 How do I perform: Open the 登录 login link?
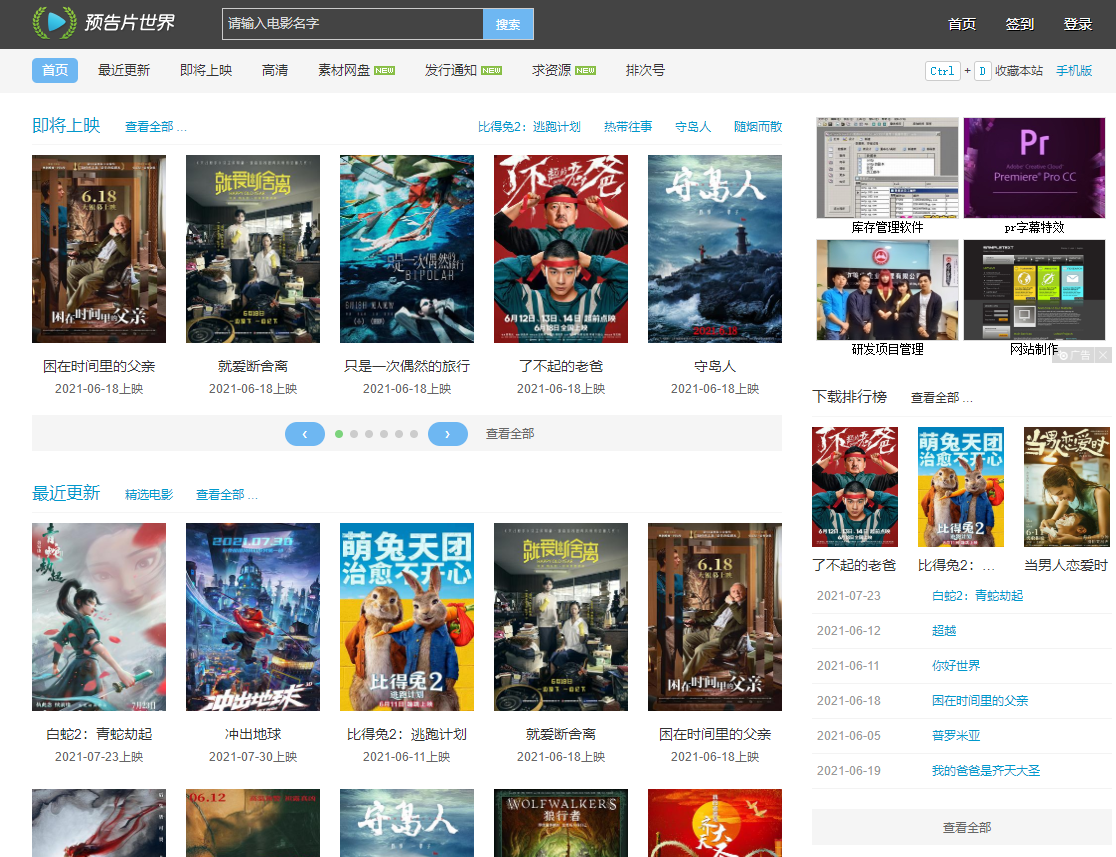1078,24
